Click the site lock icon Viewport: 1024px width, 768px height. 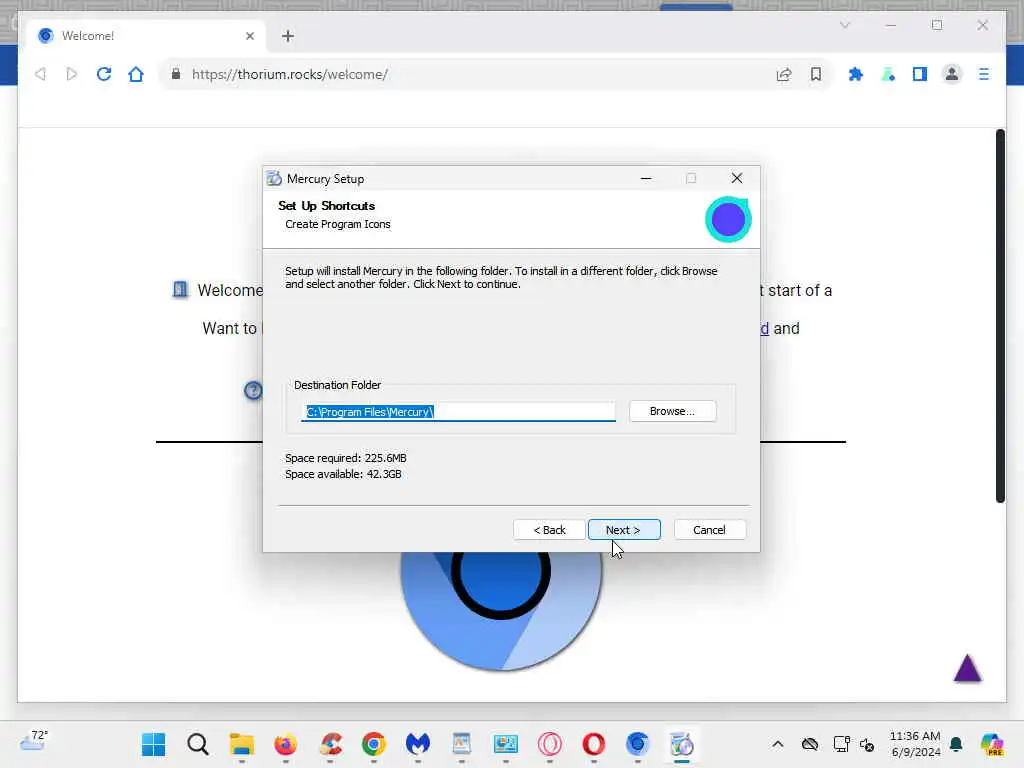176,74
